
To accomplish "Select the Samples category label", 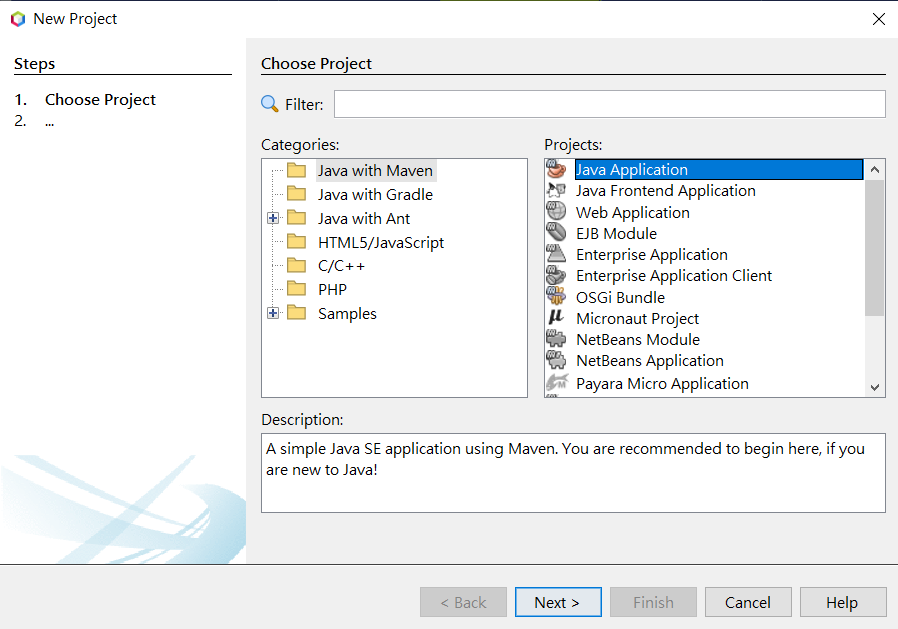I will pos(347,314).
